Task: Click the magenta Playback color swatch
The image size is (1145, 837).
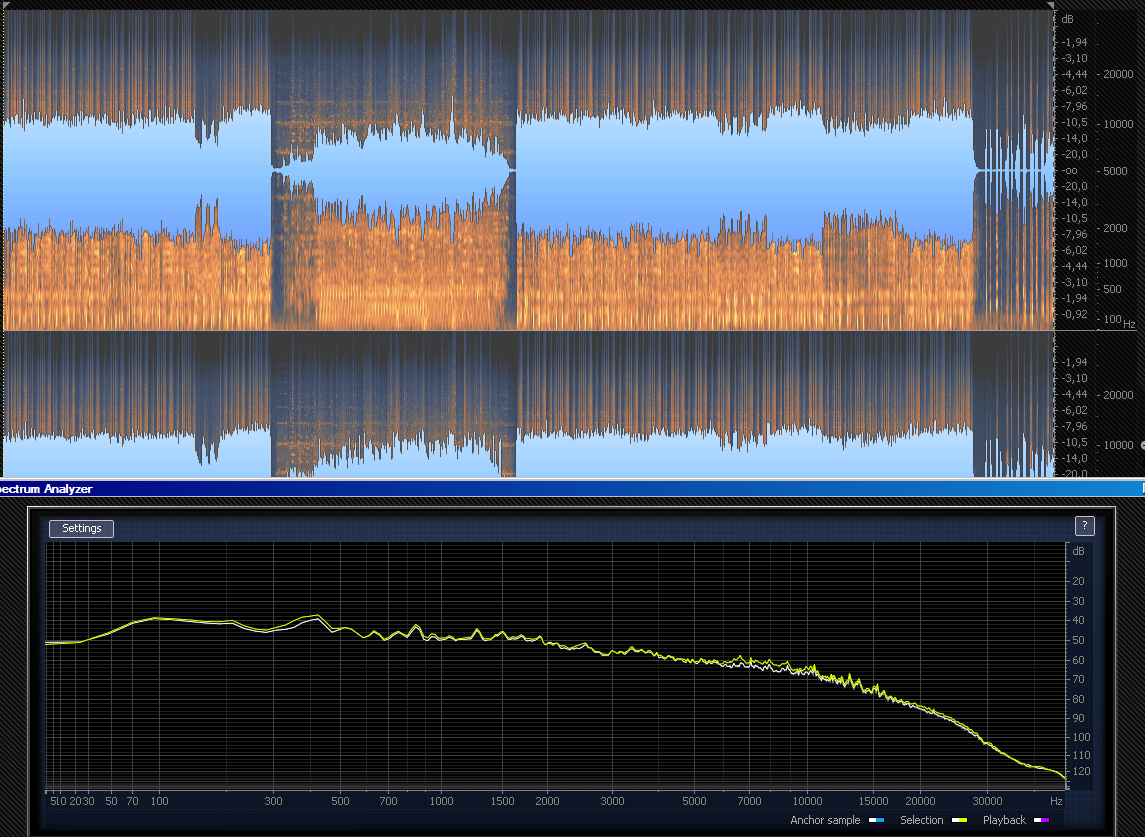Action: click(x=1041, y=820)
